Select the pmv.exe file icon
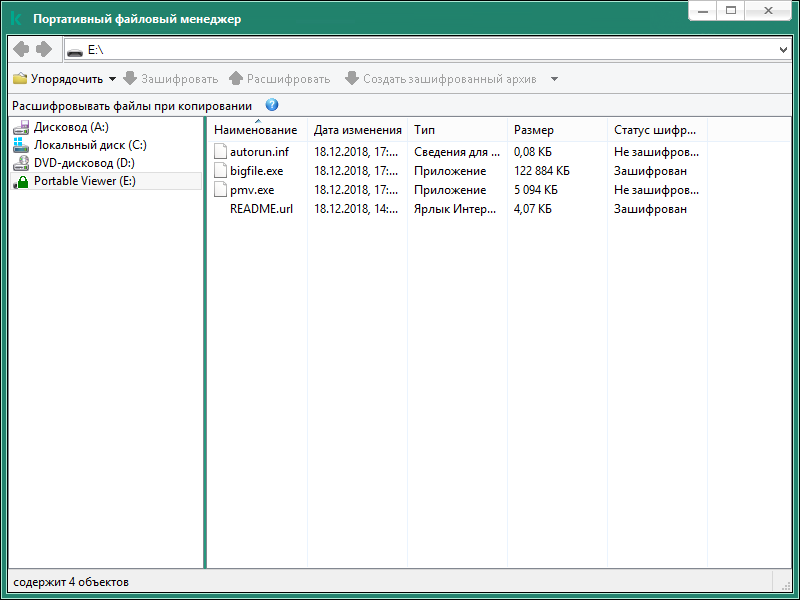This screenshot has height=600, width=800. tap(221, 190)
